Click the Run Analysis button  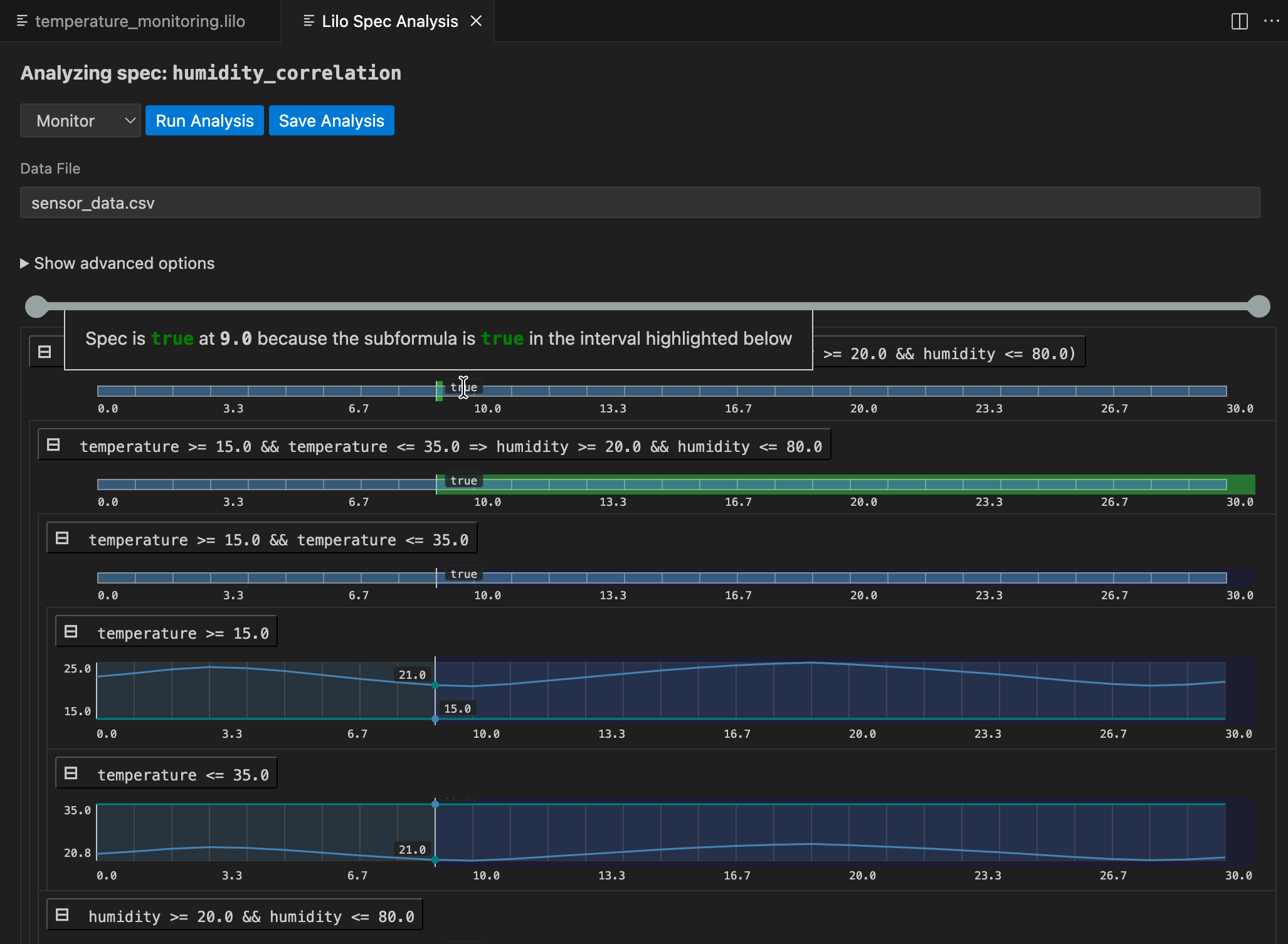pyautogui.click(x=204, y=120)
